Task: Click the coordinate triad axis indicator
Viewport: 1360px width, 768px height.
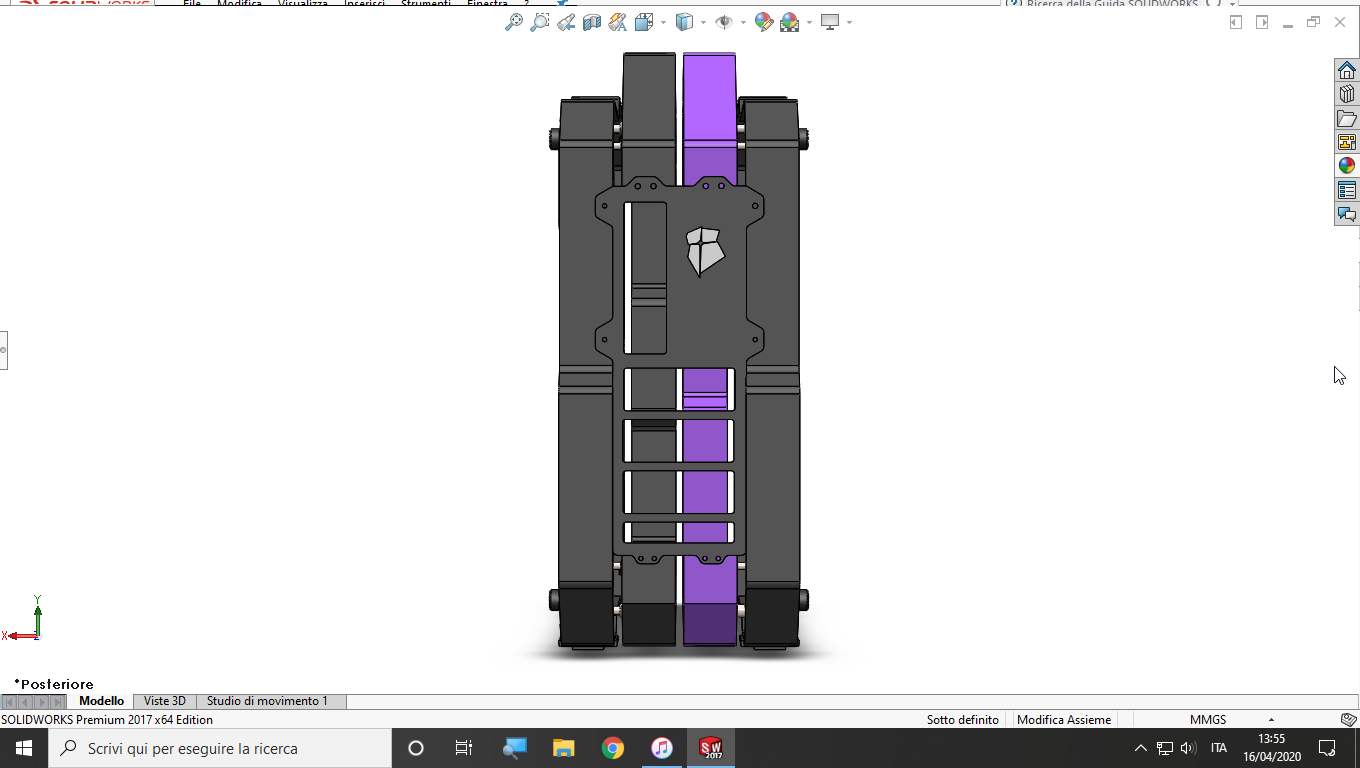Action: click(23, 619)
